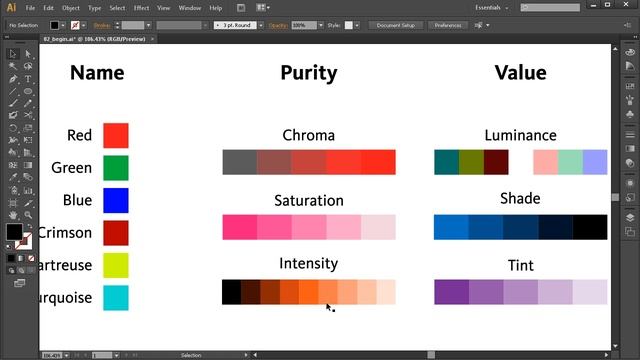640x360 pixels.
Task: Expand the Opacity percentage dropdown
Action: pos(321,25)
